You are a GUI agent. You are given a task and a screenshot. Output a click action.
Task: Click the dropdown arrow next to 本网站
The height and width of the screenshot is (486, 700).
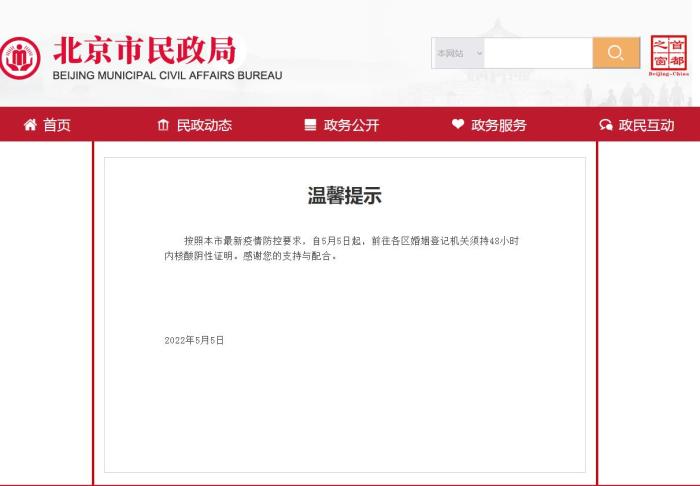click(x=479, y=53)
